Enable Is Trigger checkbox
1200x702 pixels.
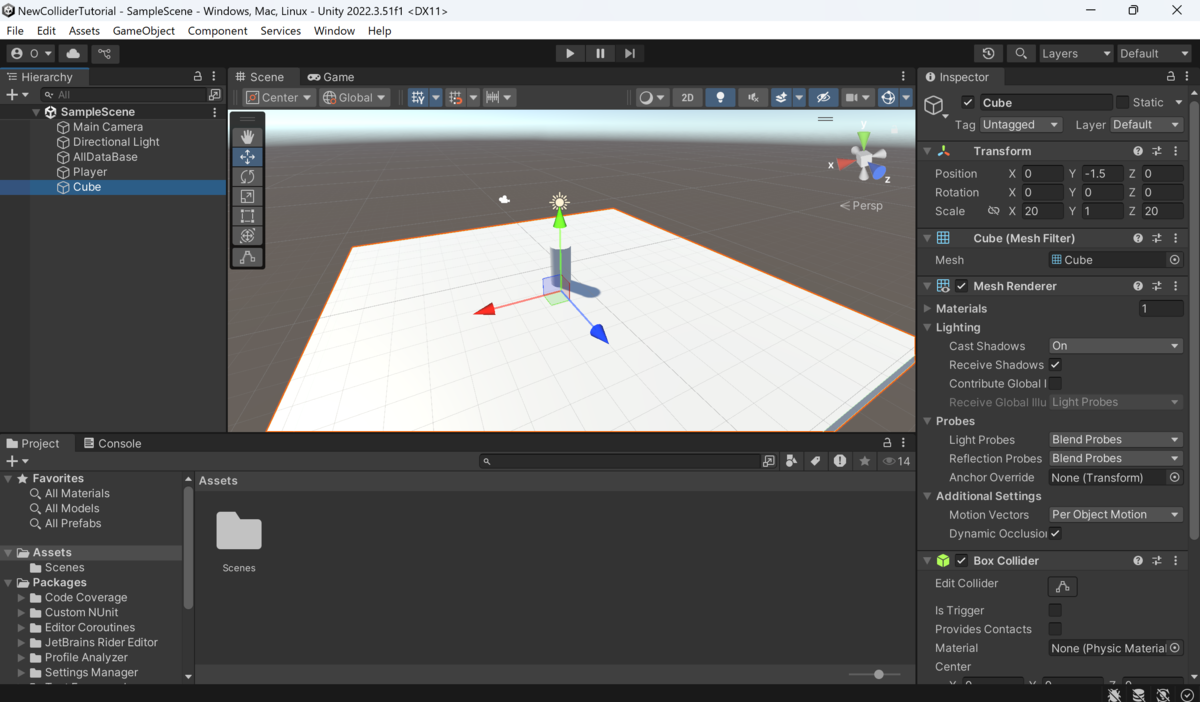(x=1055, y=610)
